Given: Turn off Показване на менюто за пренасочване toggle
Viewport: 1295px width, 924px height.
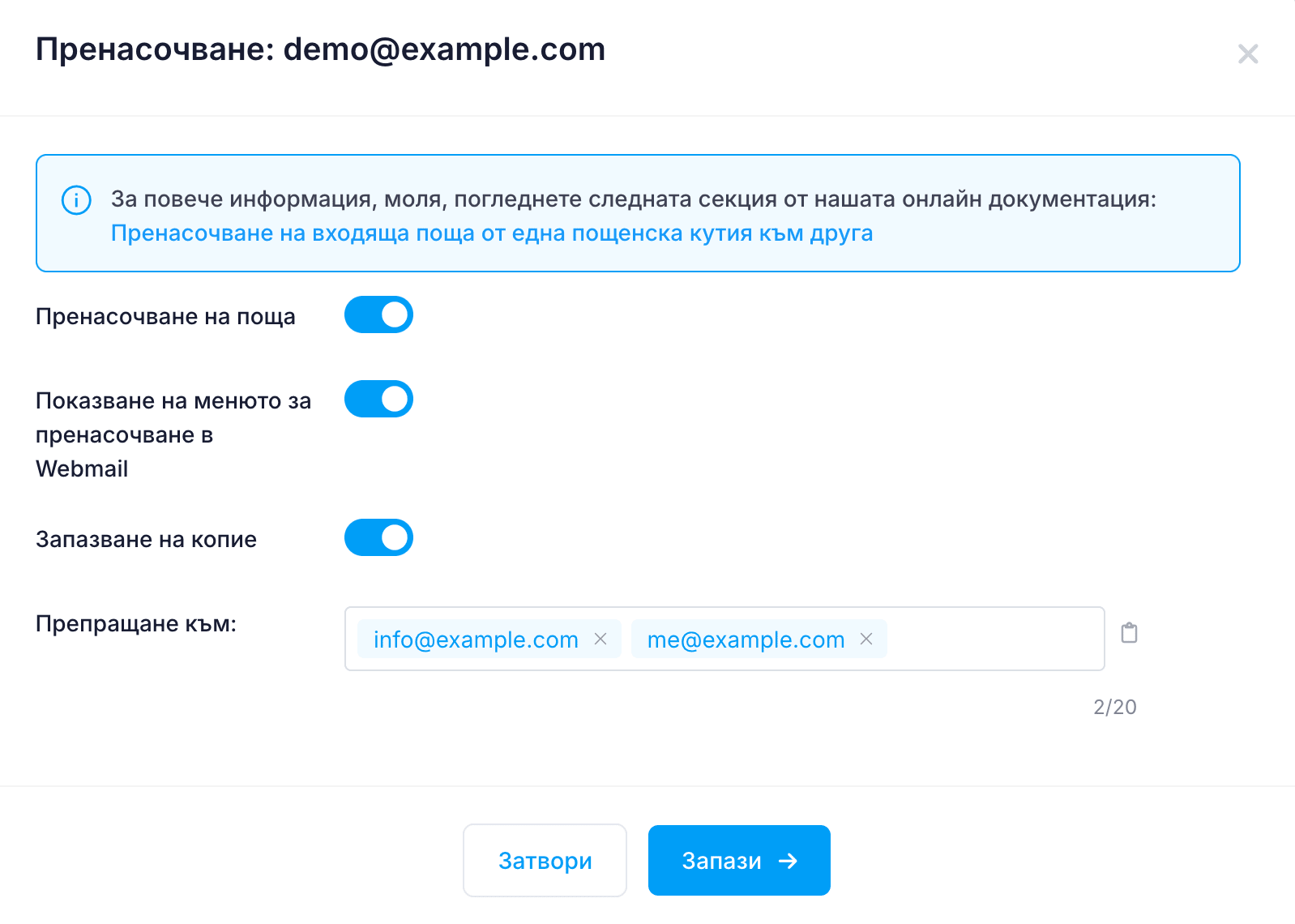Looking at the screenshot, I should coord(378,399).
